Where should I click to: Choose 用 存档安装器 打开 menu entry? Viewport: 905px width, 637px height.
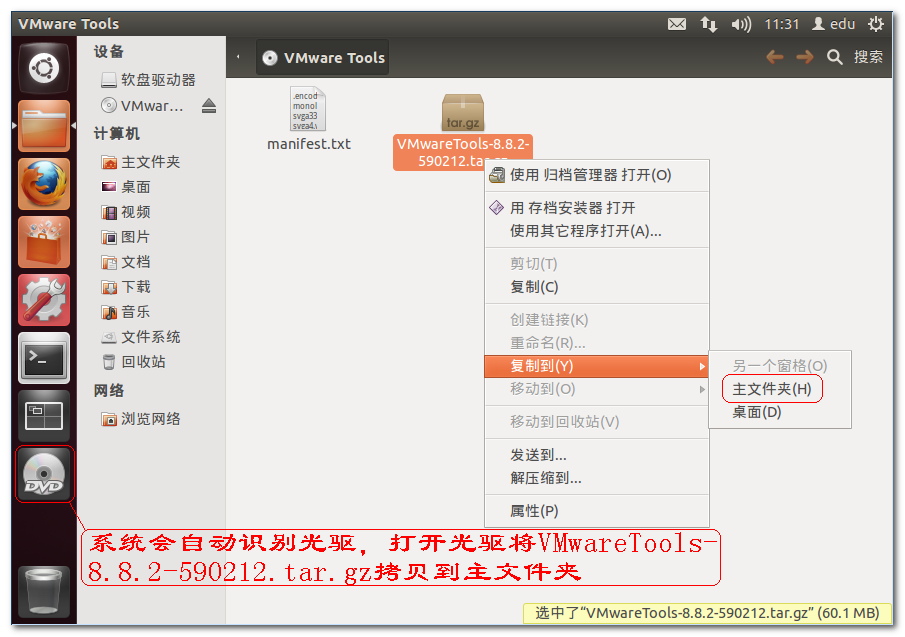pyautogui.click(x=596, y=208)
